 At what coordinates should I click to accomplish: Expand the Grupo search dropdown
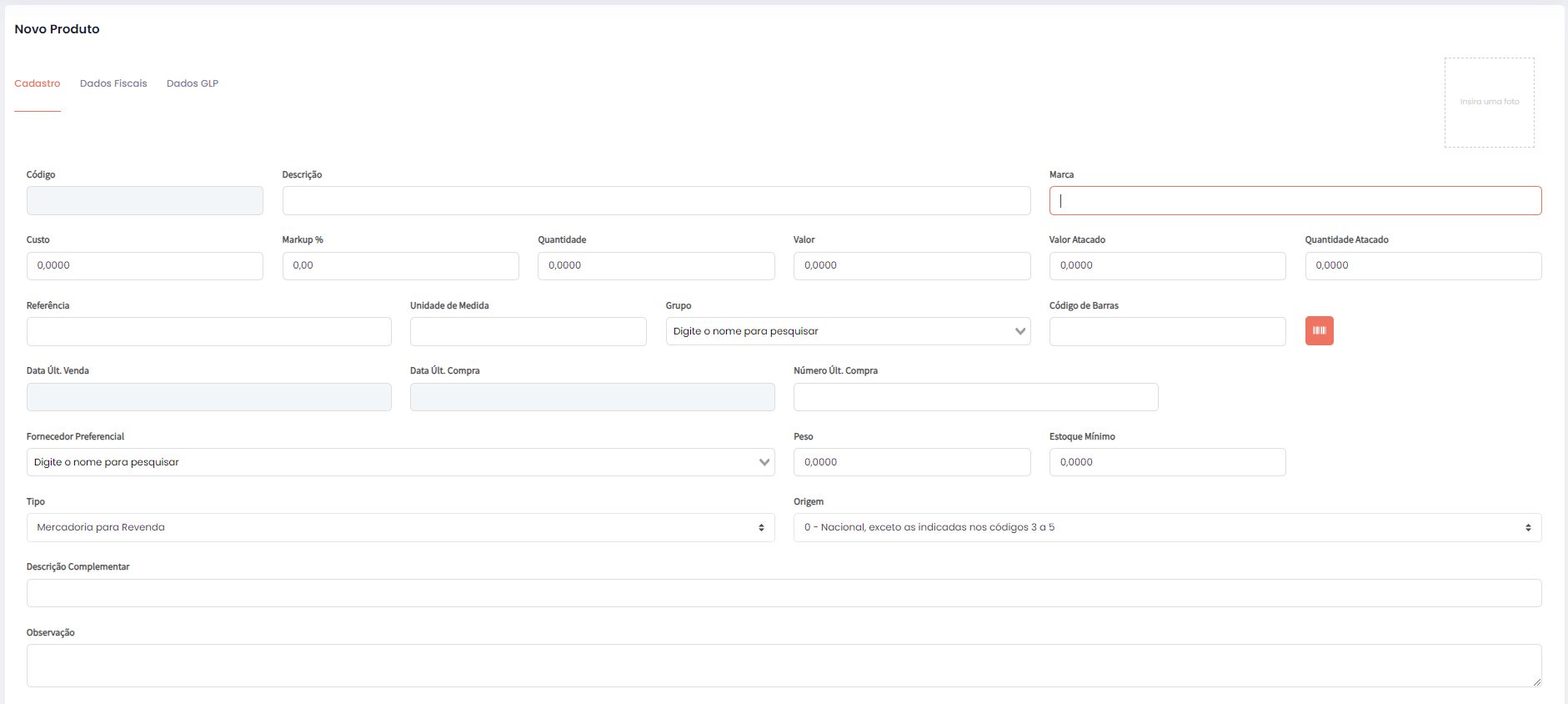click(x=847, y=331)
